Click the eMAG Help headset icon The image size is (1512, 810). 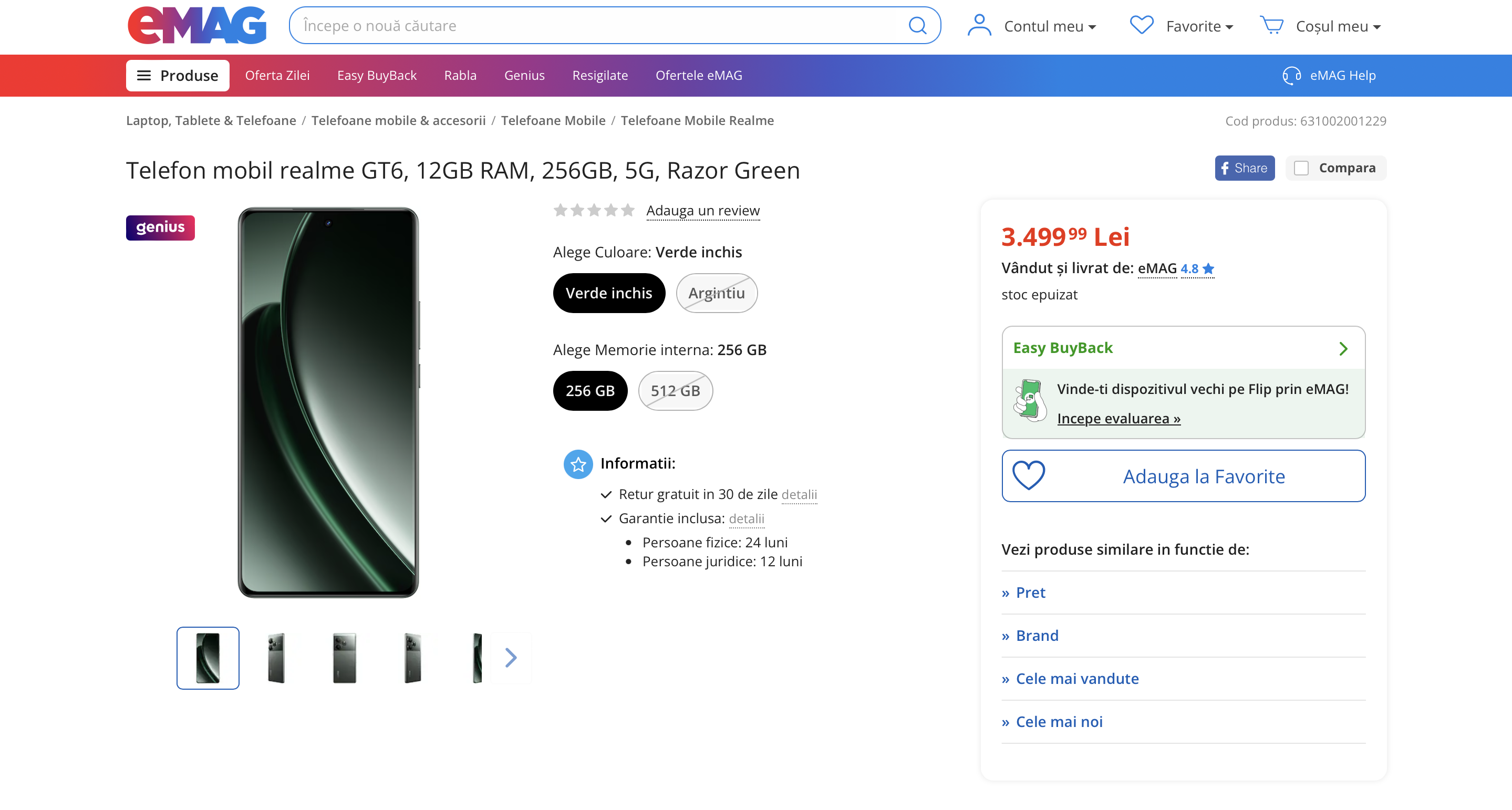click(1291, 76)
